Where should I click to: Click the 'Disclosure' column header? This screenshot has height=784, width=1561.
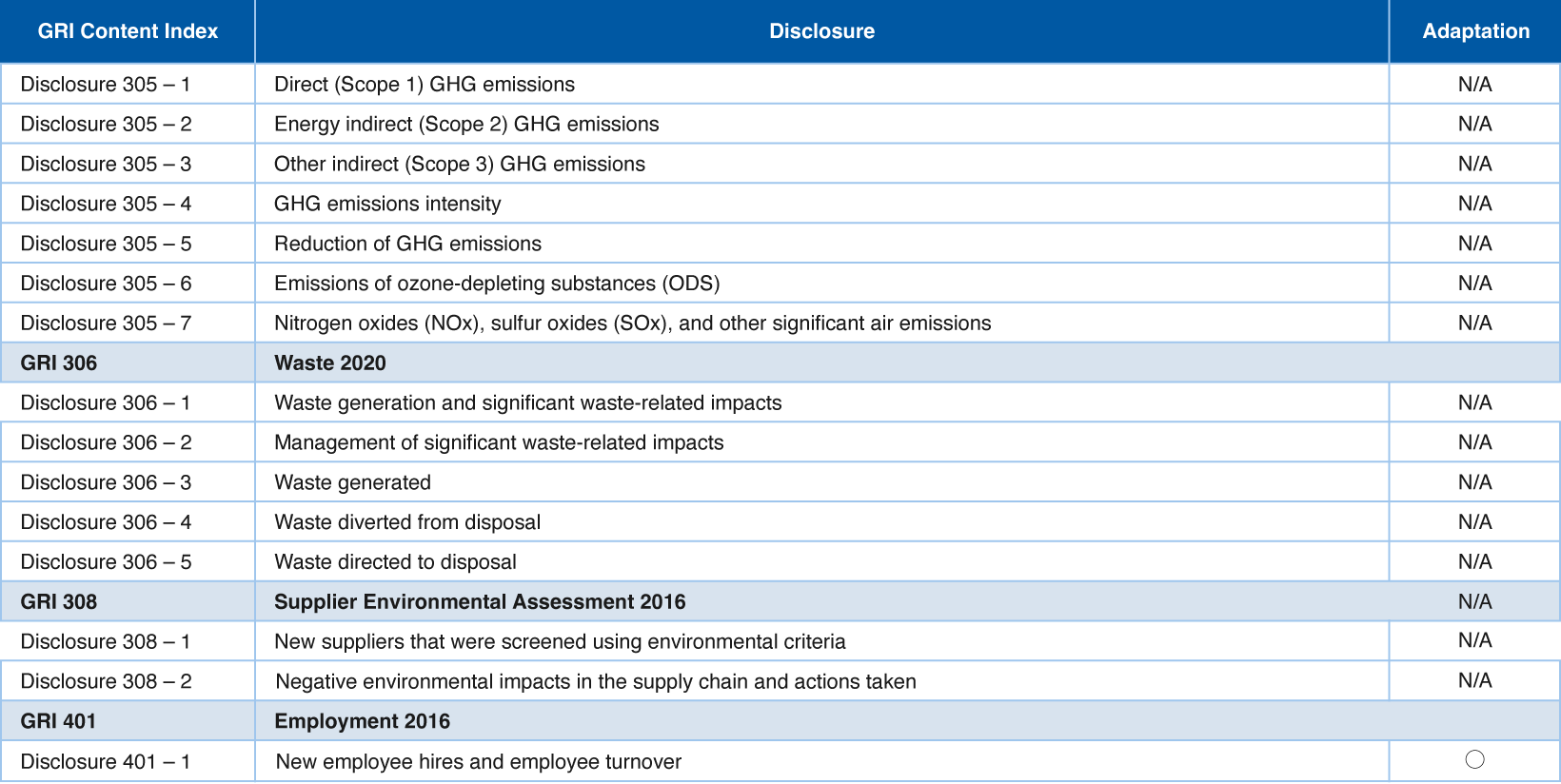pos(821,31)
